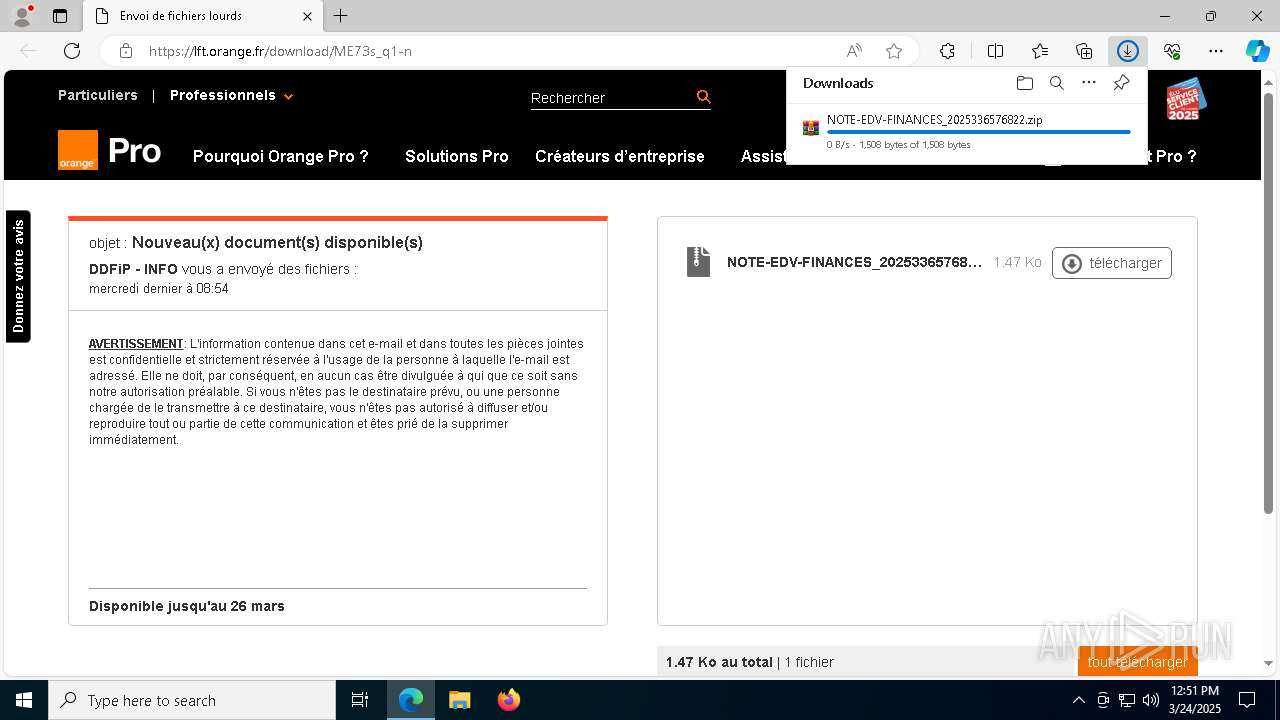Open a new browser tab
1280x720 pixels.
[341, 16]
